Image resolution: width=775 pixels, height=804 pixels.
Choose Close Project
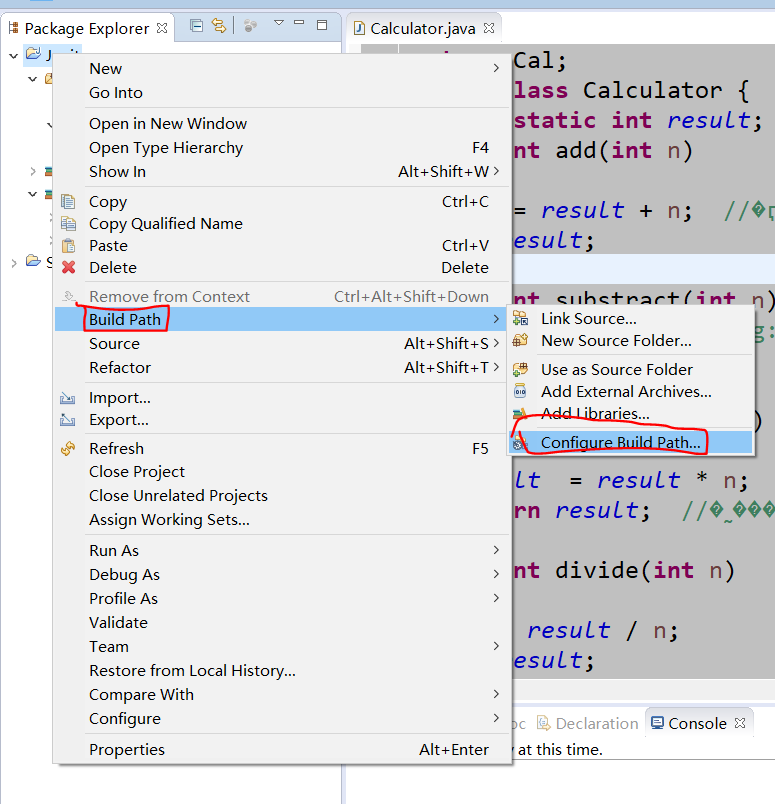[282, 471]
